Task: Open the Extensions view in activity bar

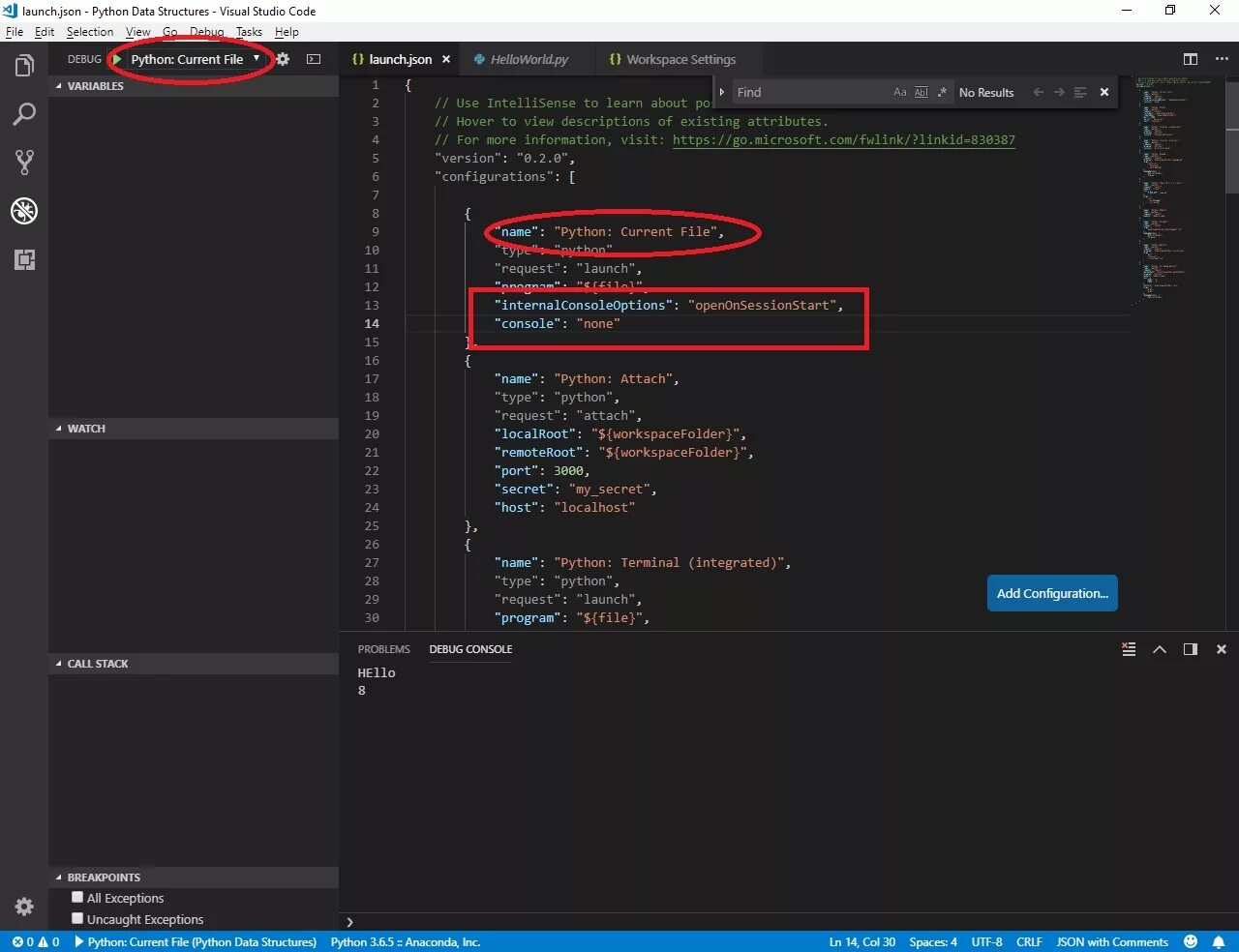Action: pos(24,259)
